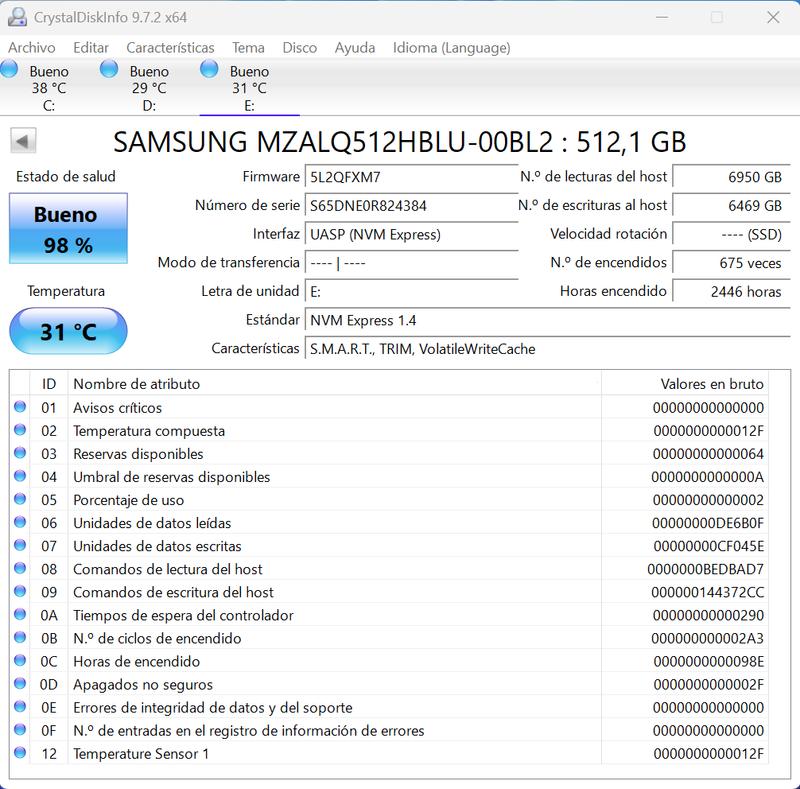The image size is (800, 789).
Task: Click status dot of registro de información de errores
Action: (20, 729)
